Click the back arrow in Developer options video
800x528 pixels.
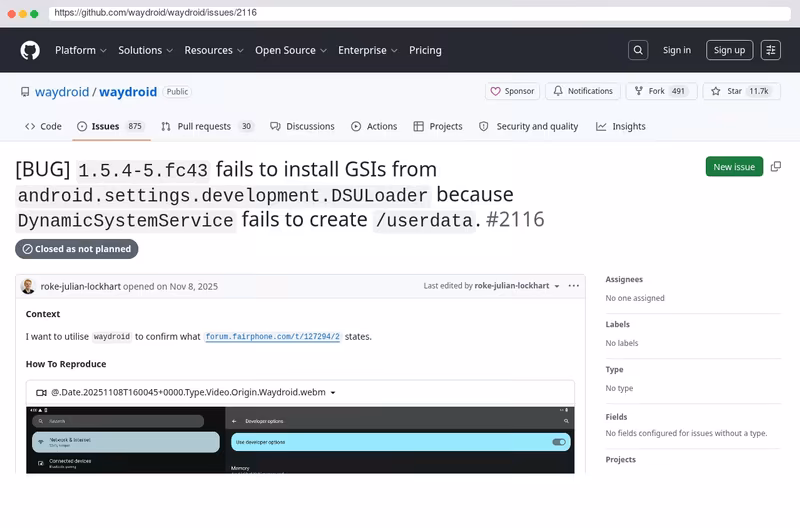click(x=234, y=421)
